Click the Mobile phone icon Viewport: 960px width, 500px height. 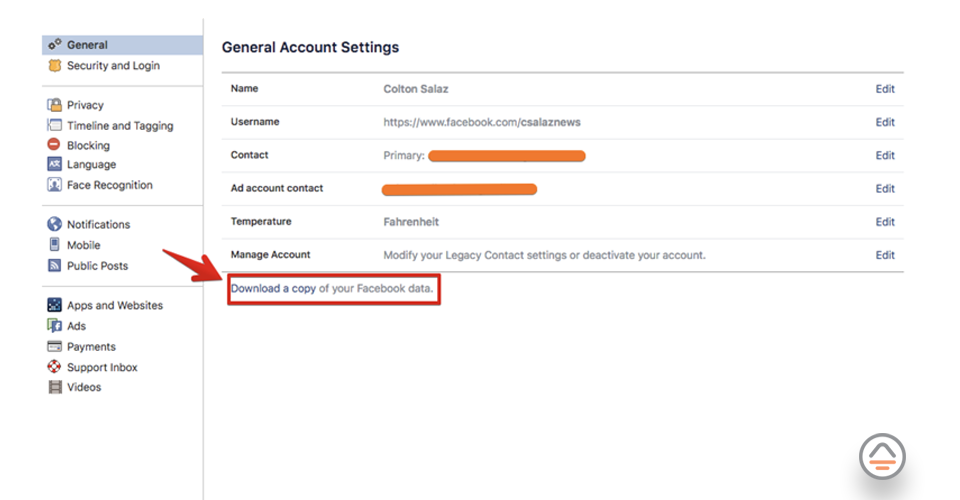pyautogui.click(x=54, y=245)
